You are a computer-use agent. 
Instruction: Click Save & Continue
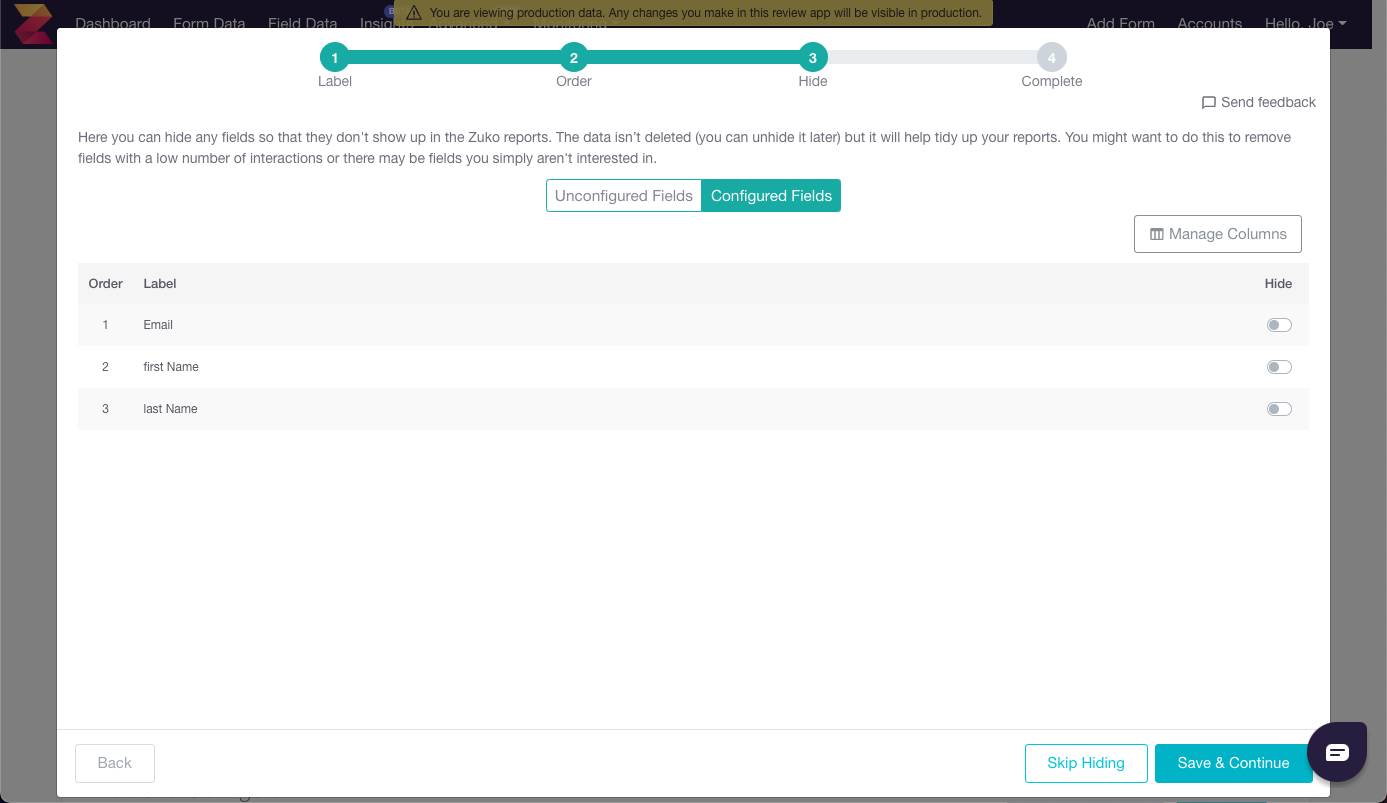click(x=1233, y=762)
